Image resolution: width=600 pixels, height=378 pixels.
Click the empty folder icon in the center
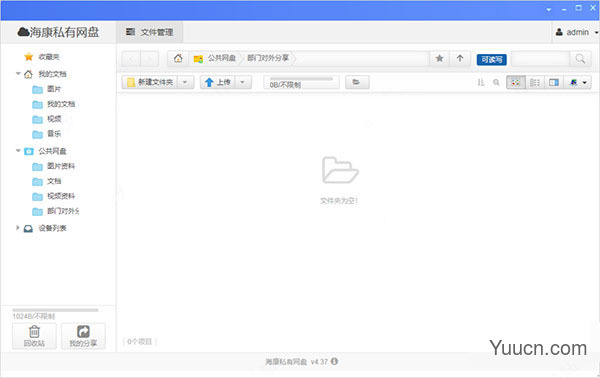tap(340, 170)
